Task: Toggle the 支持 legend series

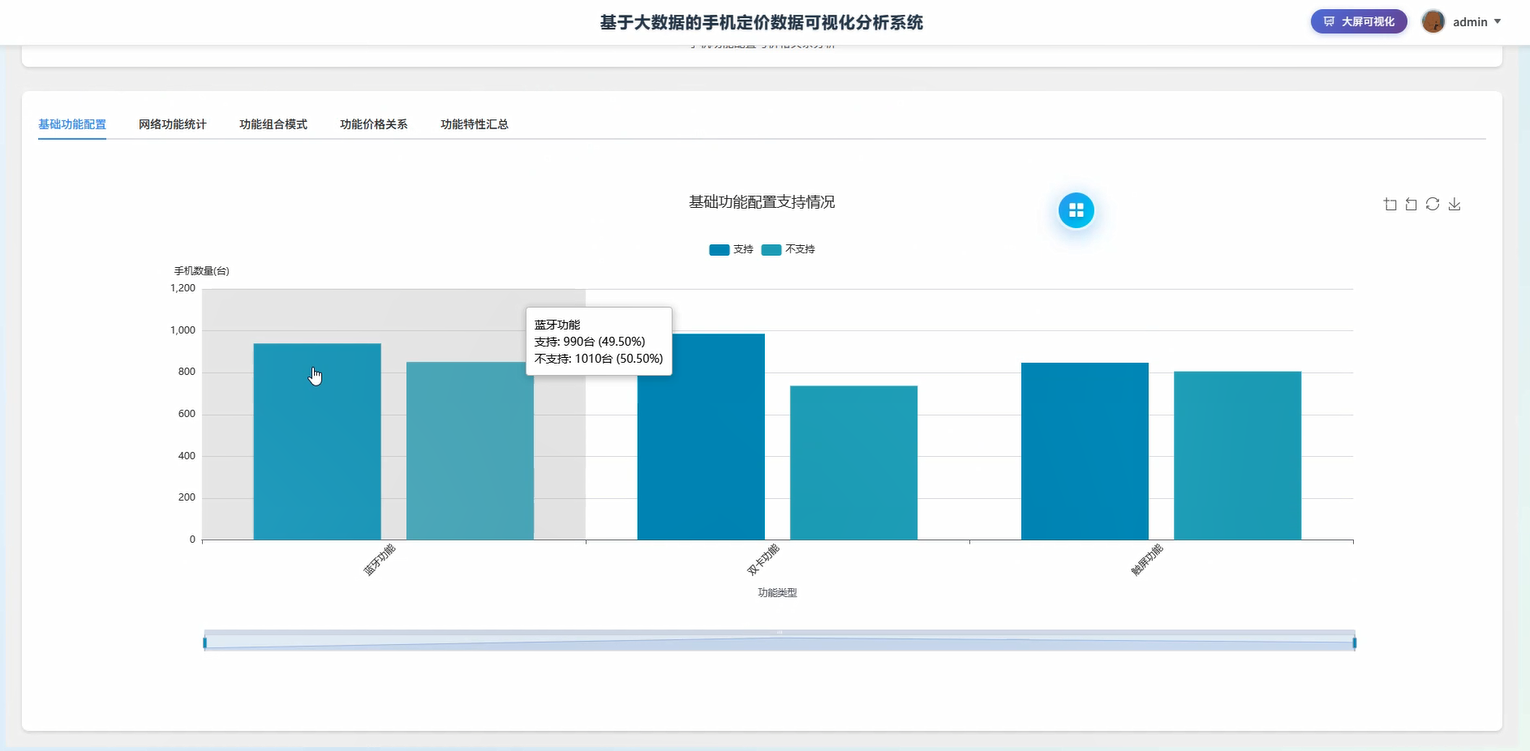Action: click(731, 249)
